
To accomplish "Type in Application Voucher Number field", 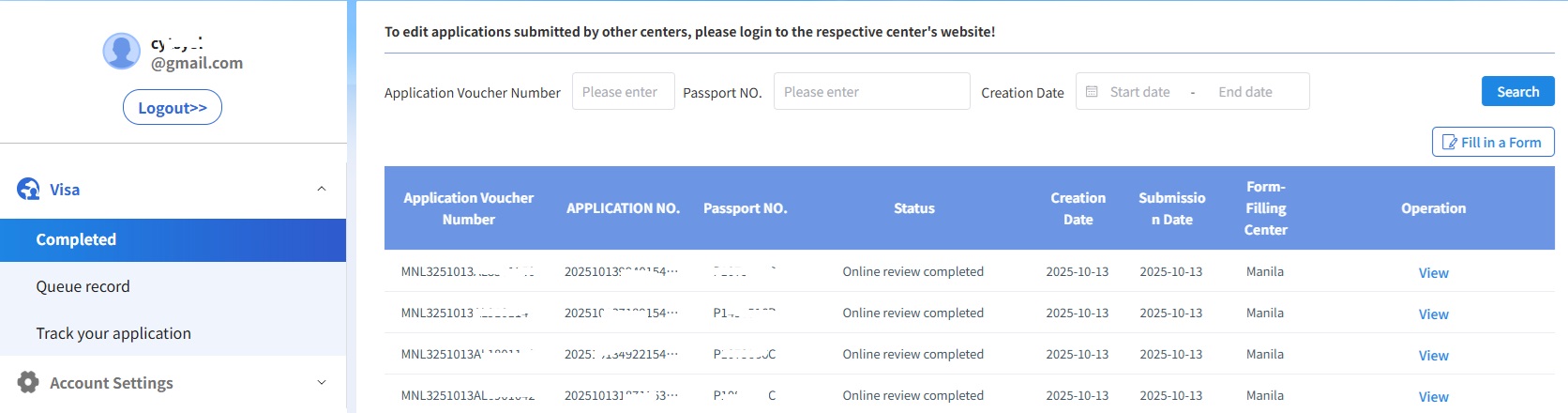I will point(623,92).
